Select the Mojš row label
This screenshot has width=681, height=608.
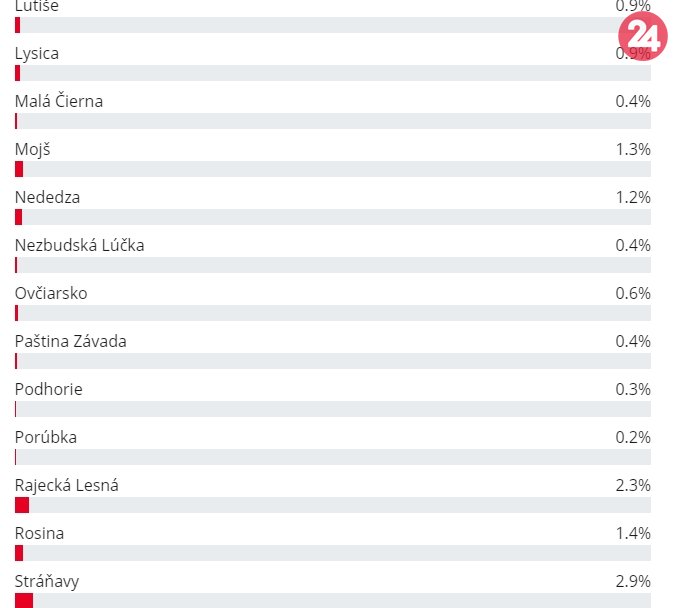coord(33,149)
